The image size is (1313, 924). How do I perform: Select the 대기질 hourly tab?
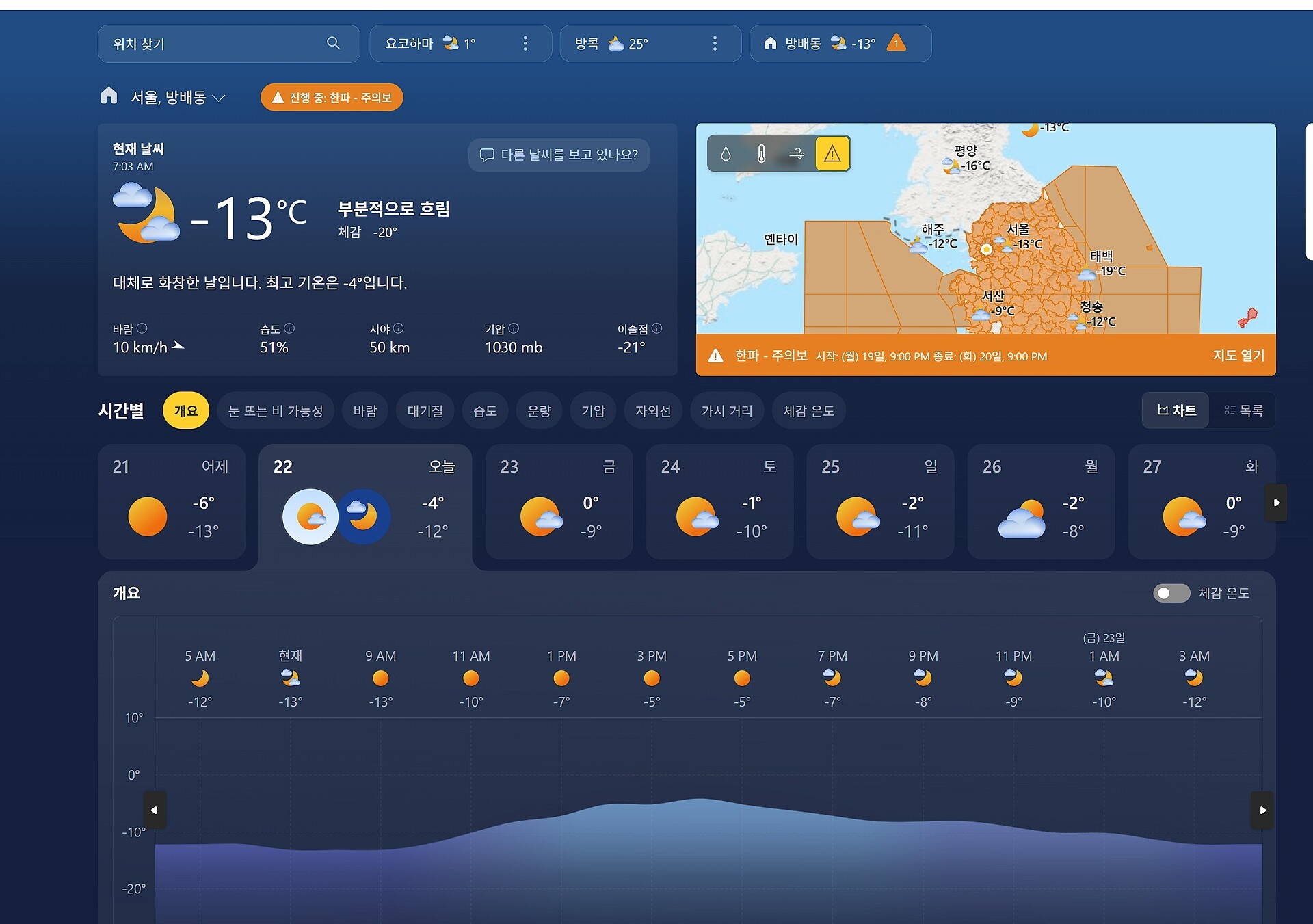pos(425,411)
